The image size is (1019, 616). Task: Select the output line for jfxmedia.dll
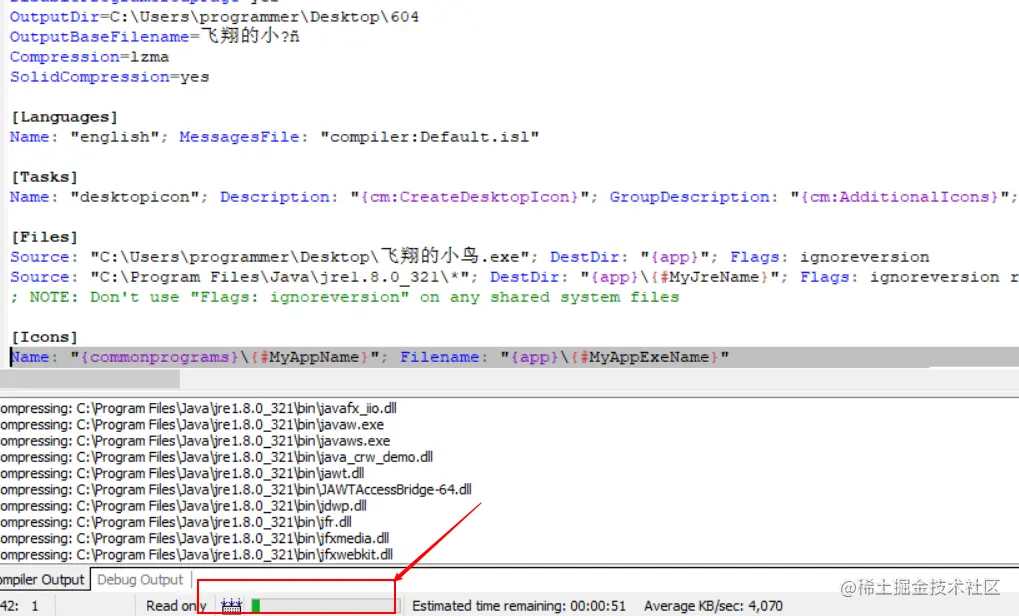click(194, 538)
